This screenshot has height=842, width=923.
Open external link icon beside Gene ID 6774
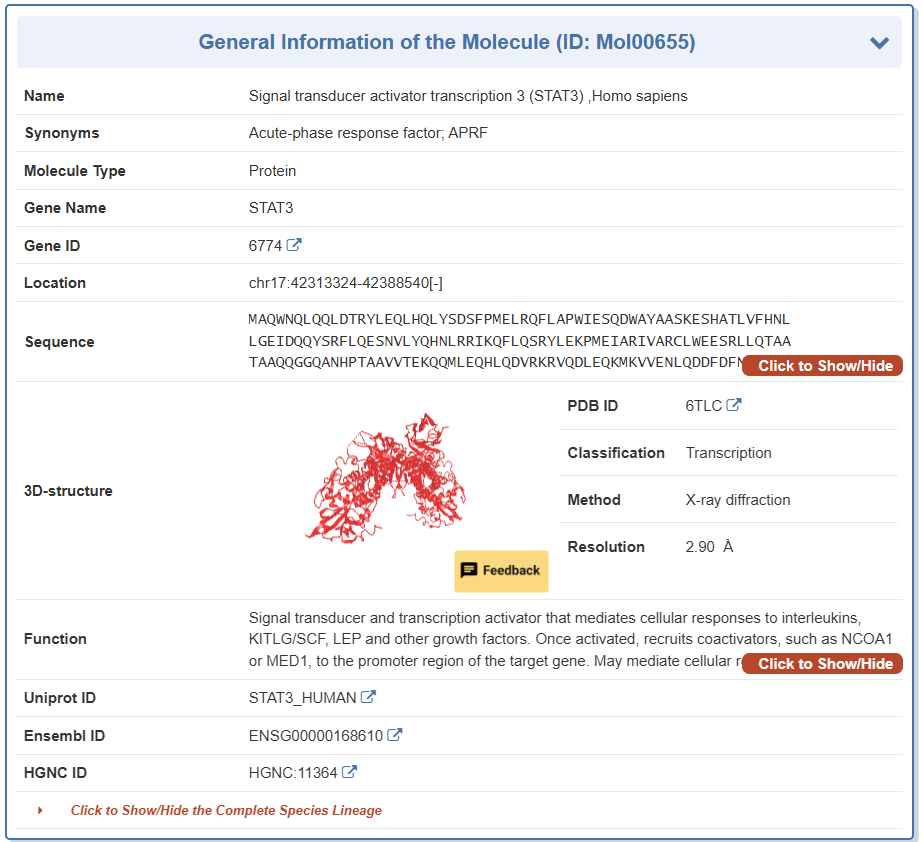pyautogui.click(x=294, y=245)
